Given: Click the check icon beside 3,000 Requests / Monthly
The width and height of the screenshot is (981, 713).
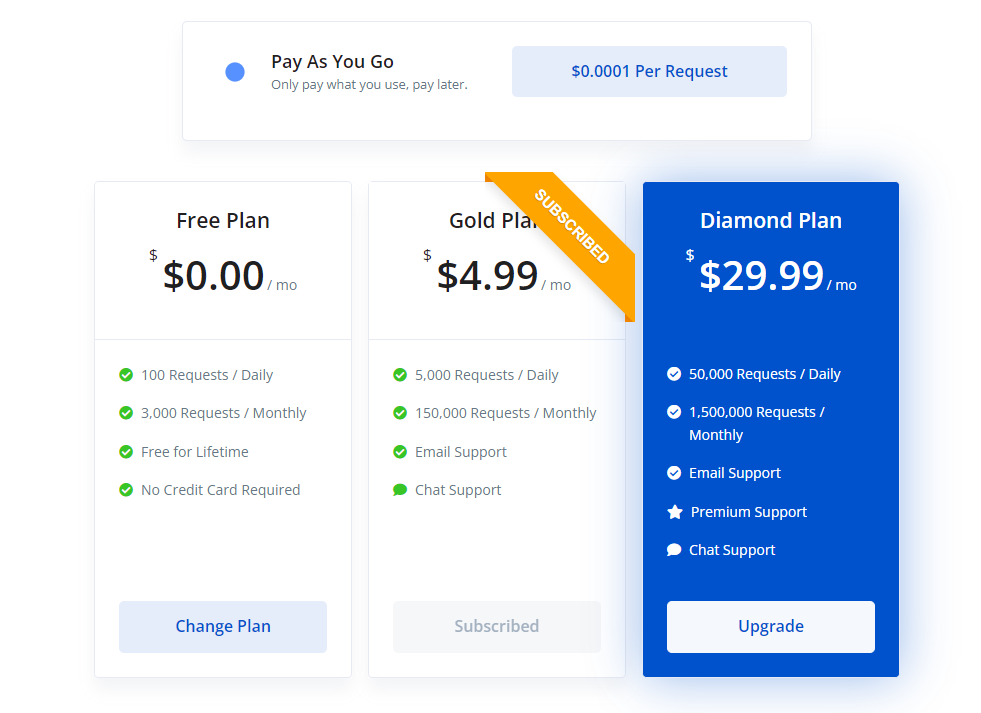Looking at the screenshot, I should tap(126, 413).
